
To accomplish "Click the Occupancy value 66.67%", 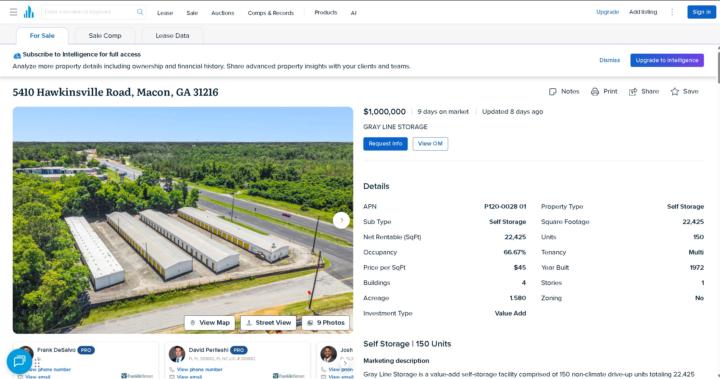I will click(x=515, y=252).
